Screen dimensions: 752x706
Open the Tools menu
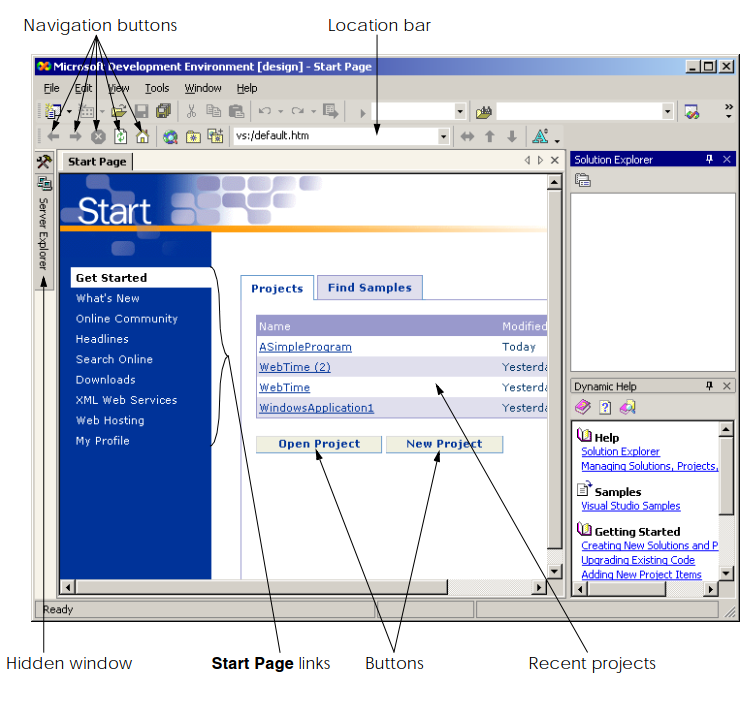coord(157,88)
